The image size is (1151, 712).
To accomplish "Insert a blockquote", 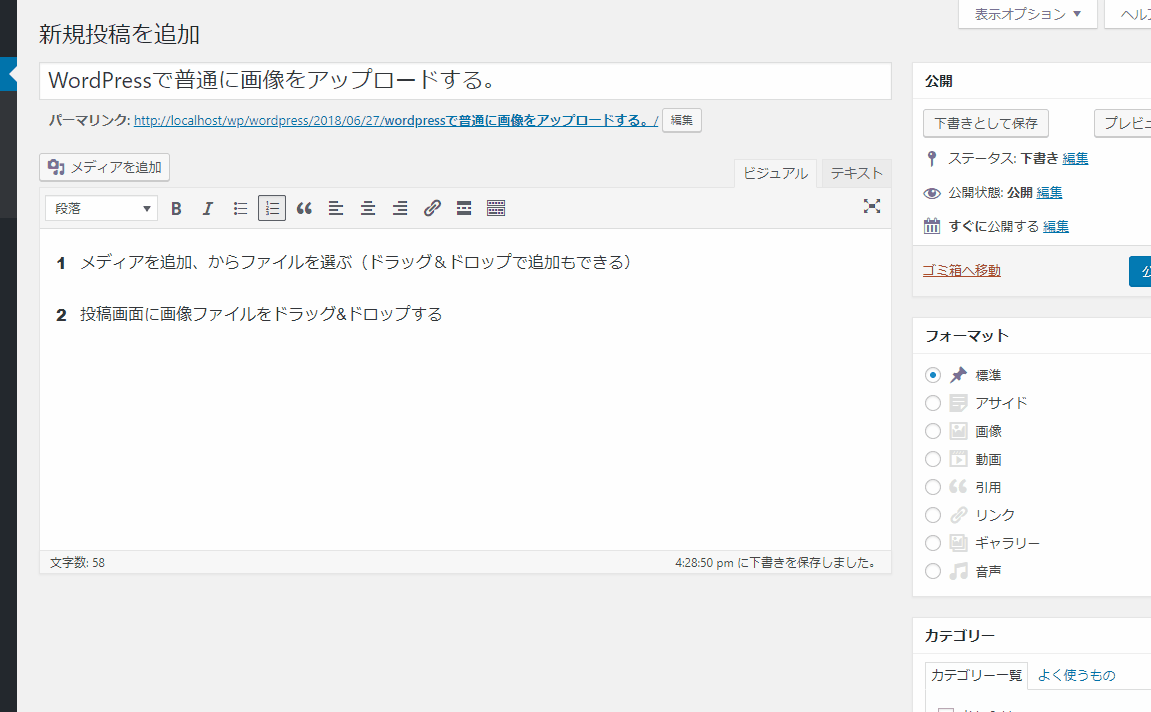I will 304,208.
